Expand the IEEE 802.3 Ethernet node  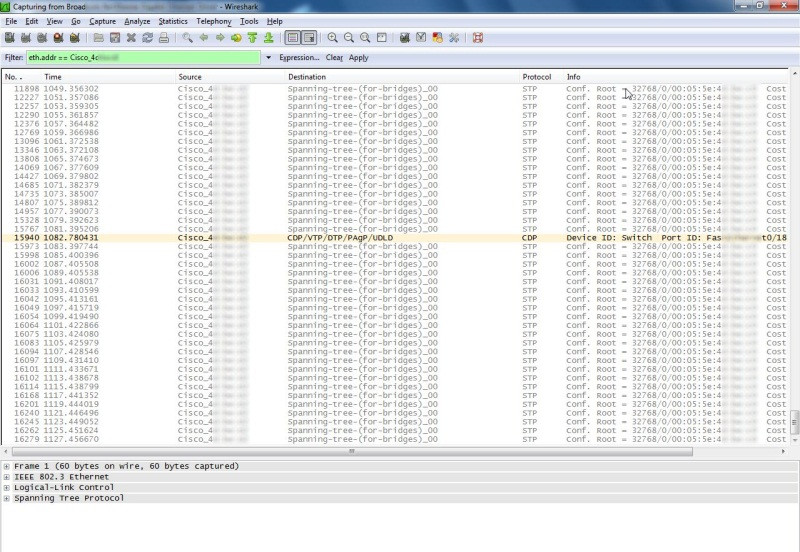(x=6, y=477)
